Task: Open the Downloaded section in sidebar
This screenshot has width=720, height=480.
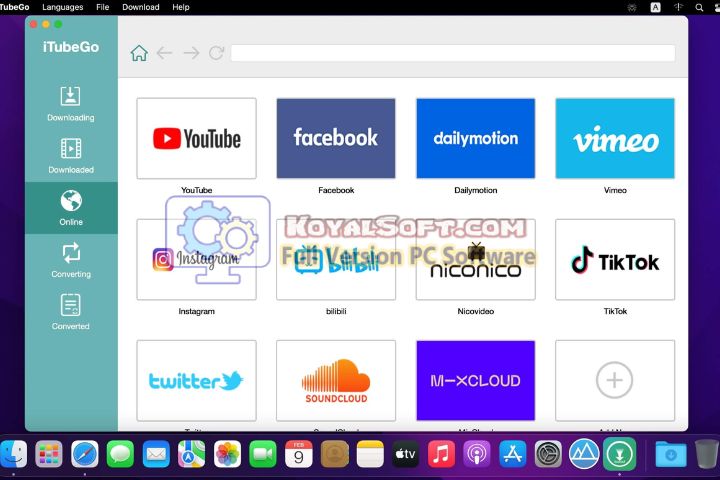Action: tap(71, 156)
